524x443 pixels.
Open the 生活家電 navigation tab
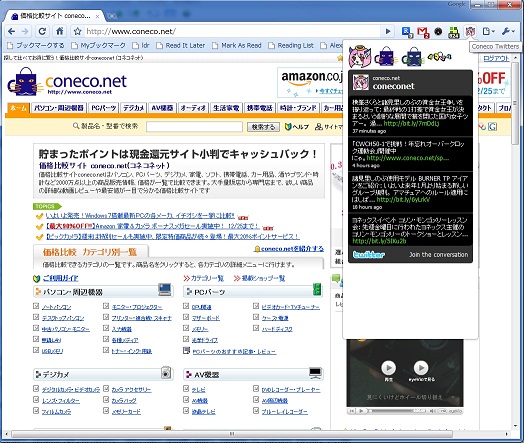click(x=226, y=108)
